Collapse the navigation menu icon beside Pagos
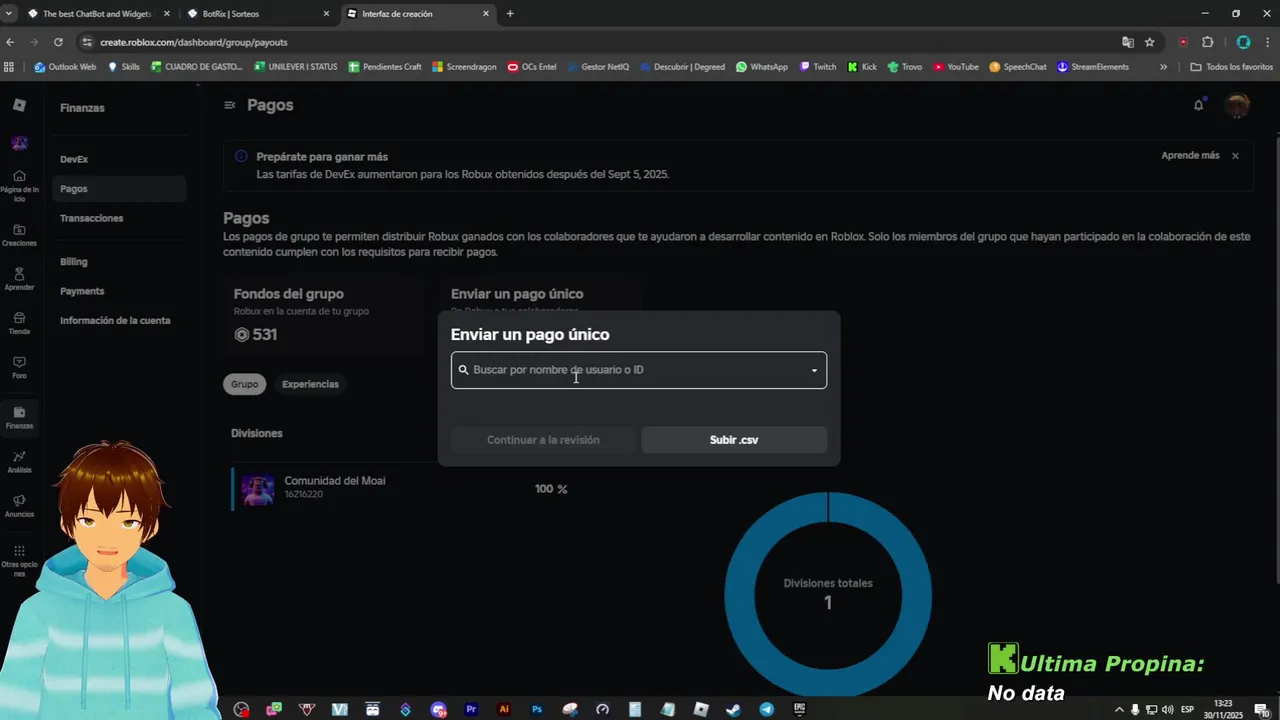The width and height of the screenshot is (1280, 720). [230, 105]
